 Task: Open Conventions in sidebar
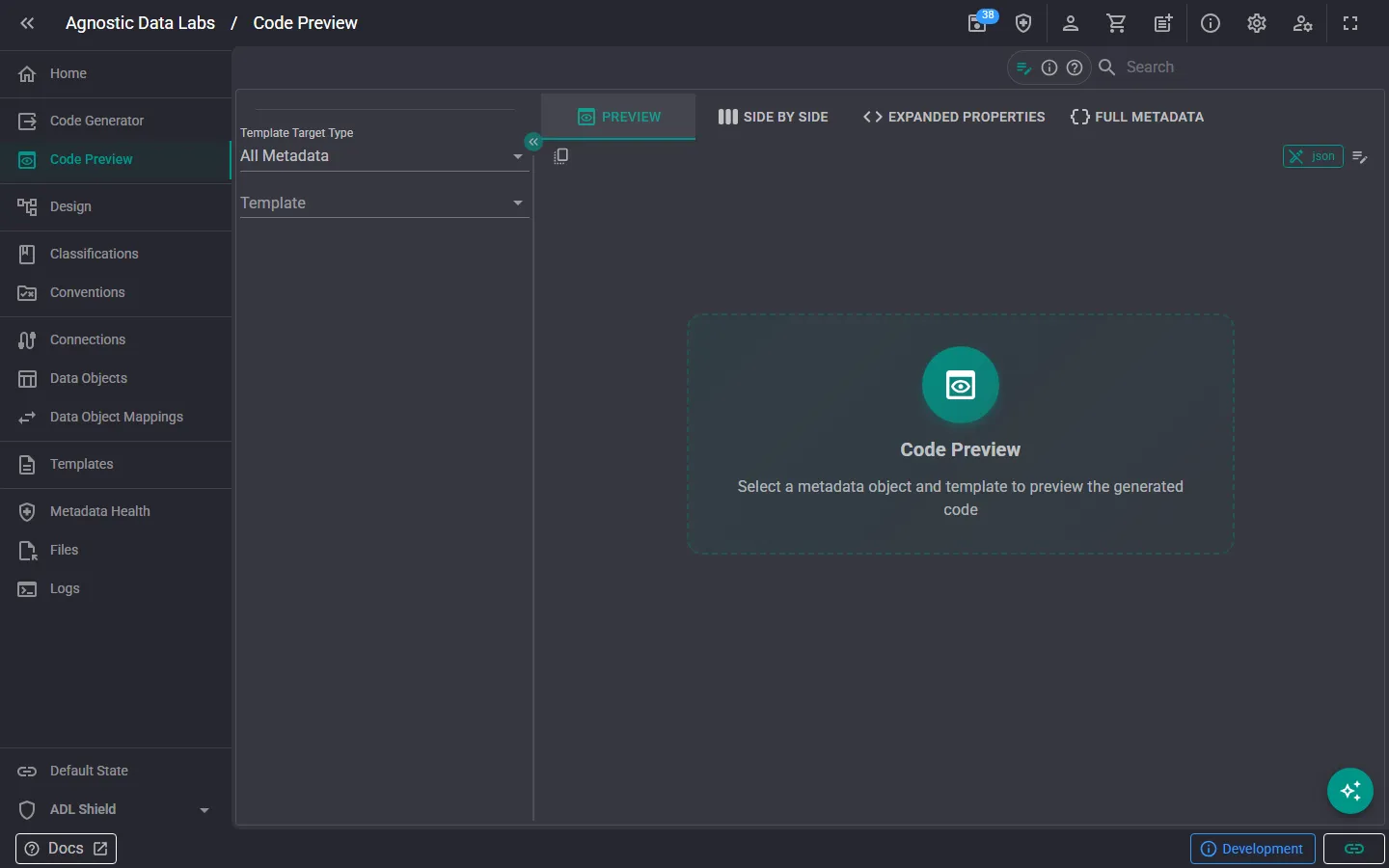click(x=116, y=292)
